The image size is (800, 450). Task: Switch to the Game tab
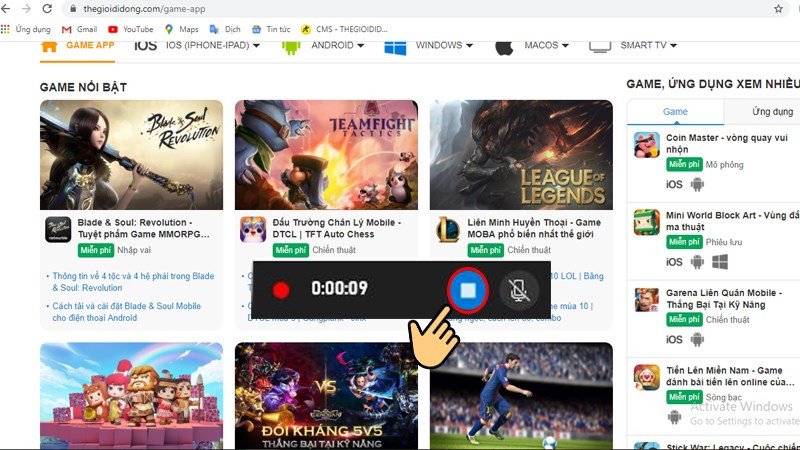(x=675, y=112)
